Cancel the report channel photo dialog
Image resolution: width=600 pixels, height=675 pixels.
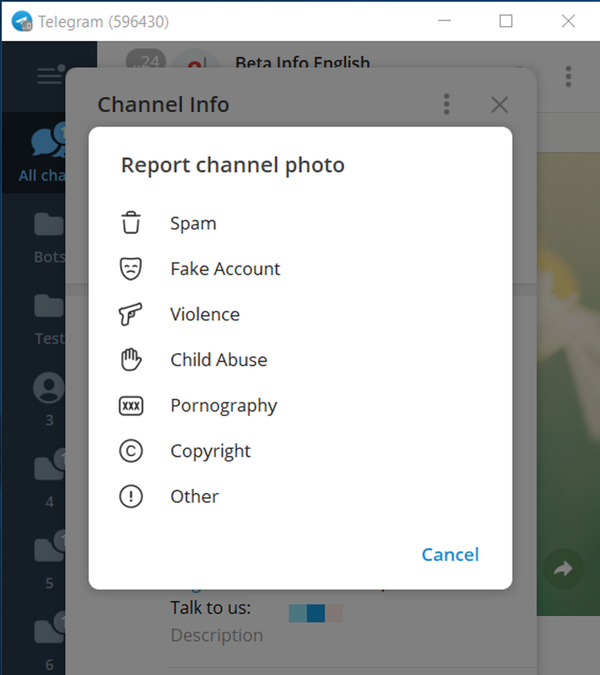[x=450, y=555]
